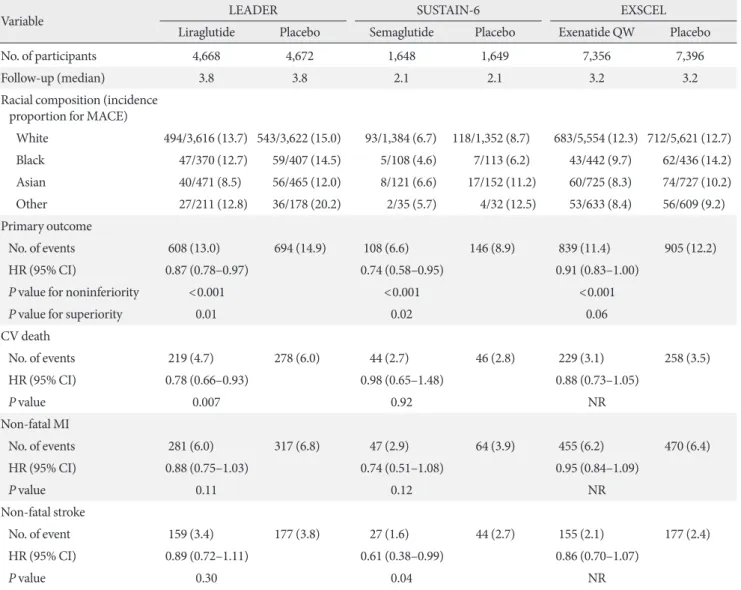Click the CV death events '219 (4.7)'
741x590 pixels.
tap(191, 358)
